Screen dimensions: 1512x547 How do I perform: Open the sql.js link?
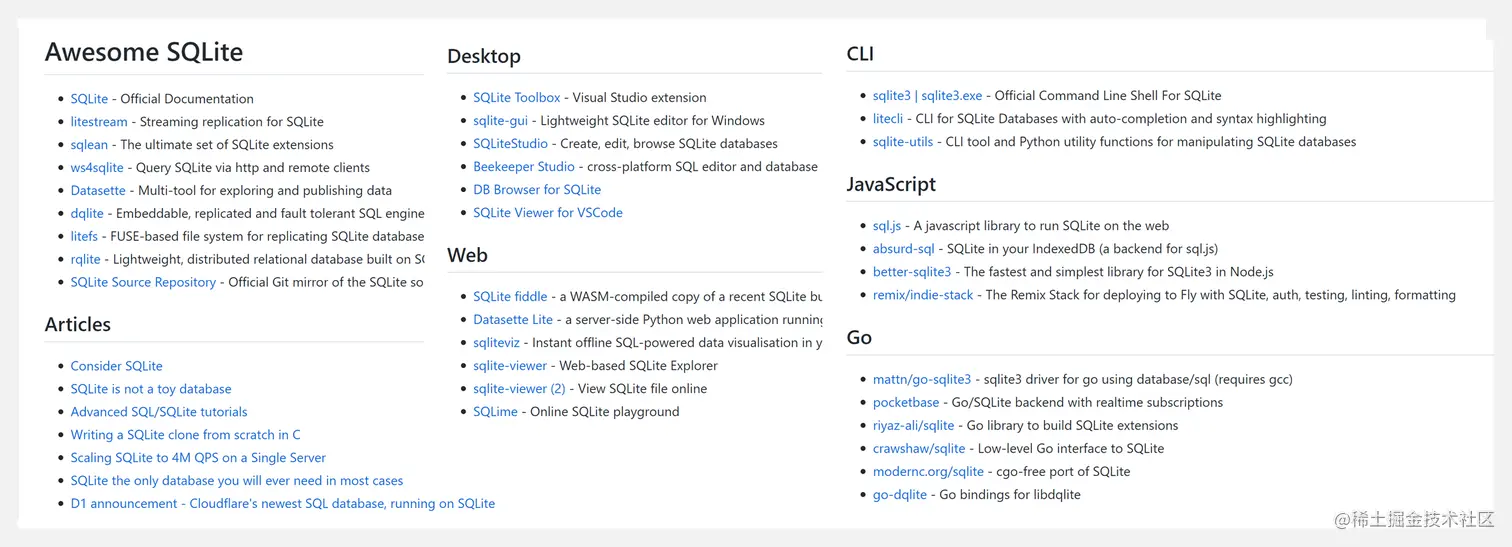[x=887, y=226]
